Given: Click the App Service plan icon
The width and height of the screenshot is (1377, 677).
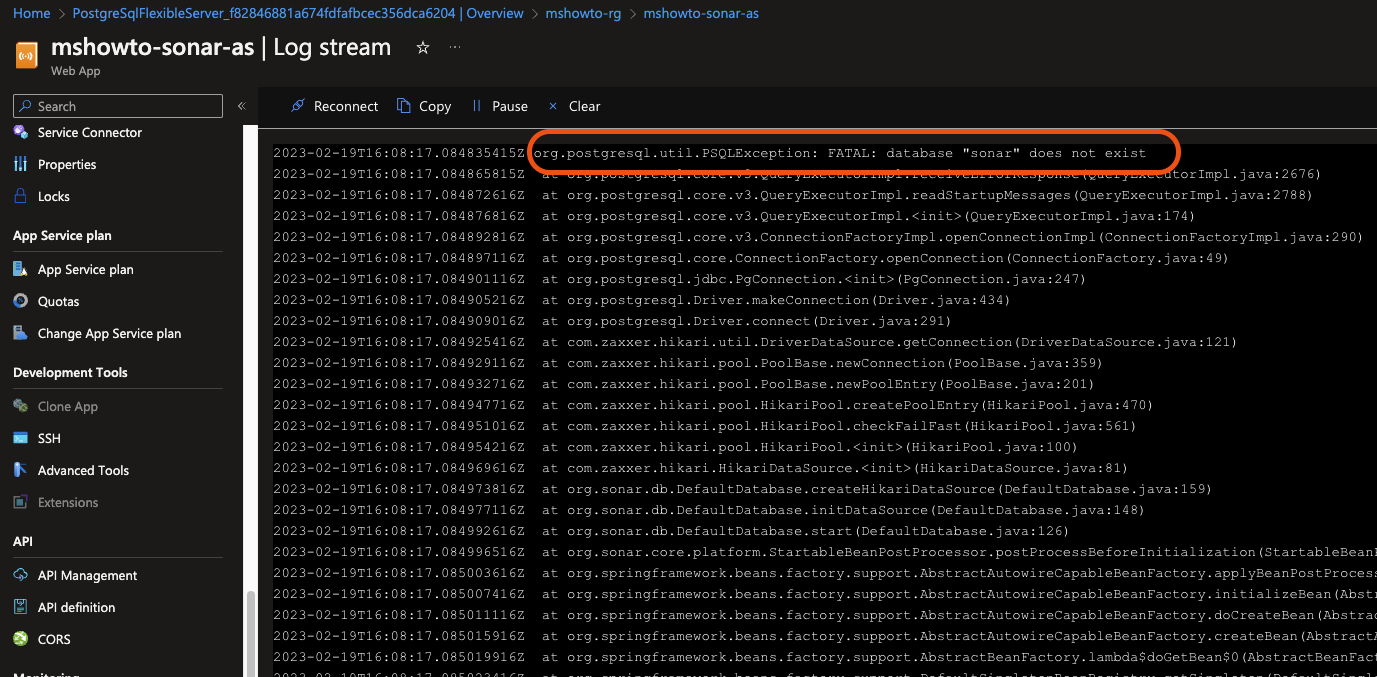Looking at the screenshot, I should 20,269.
